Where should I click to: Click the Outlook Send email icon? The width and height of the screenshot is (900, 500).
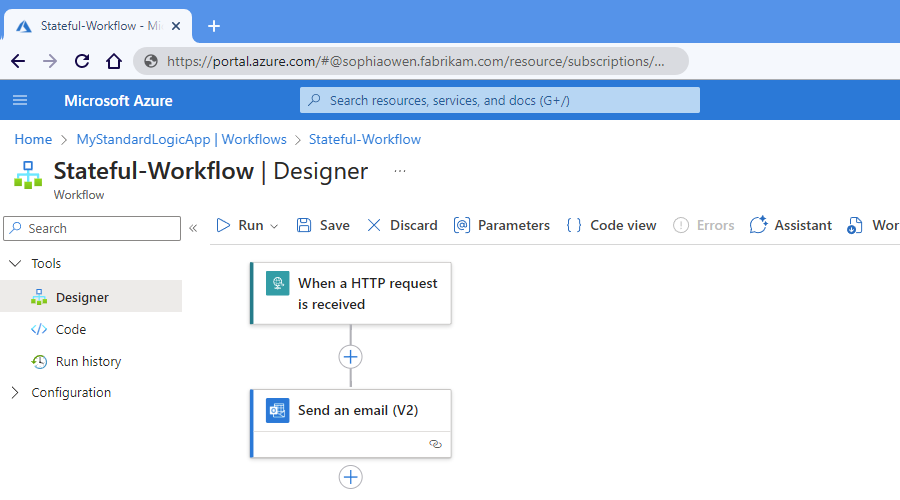point(277,410)
